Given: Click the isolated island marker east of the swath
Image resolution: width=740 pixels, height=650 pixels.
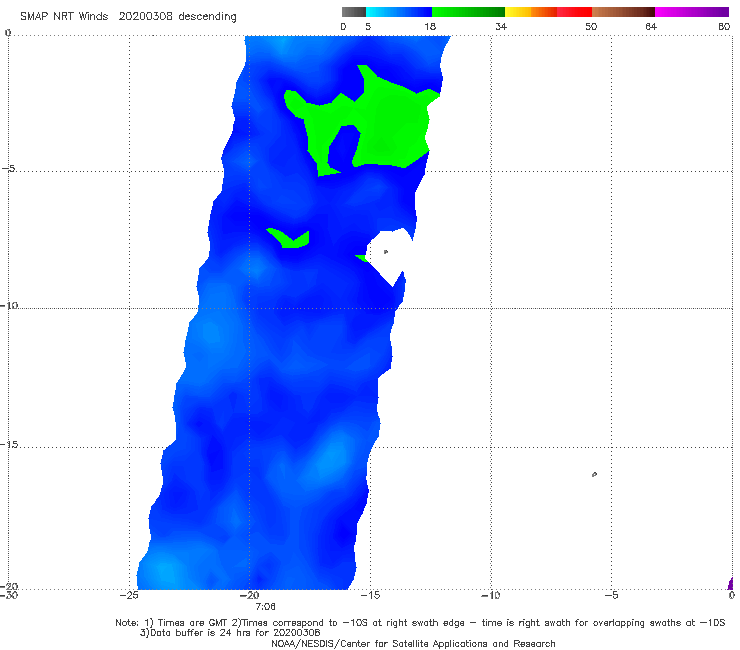Looking at the screenshot, I should coord(594,474).
